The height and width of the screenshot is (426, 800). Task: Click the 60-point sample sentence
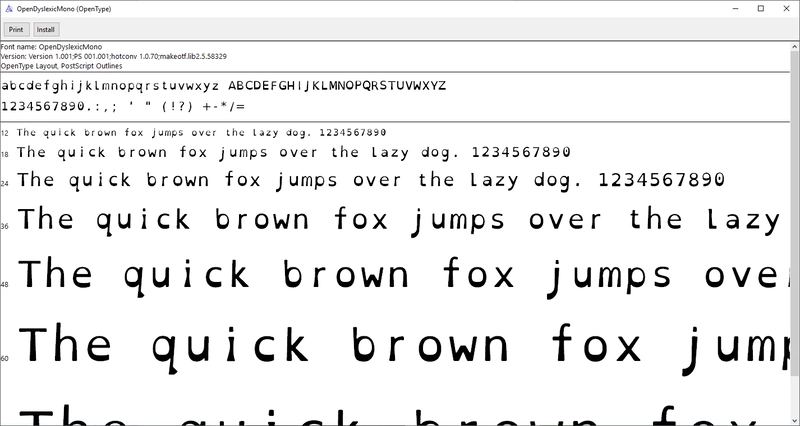[x=404, y=348]
